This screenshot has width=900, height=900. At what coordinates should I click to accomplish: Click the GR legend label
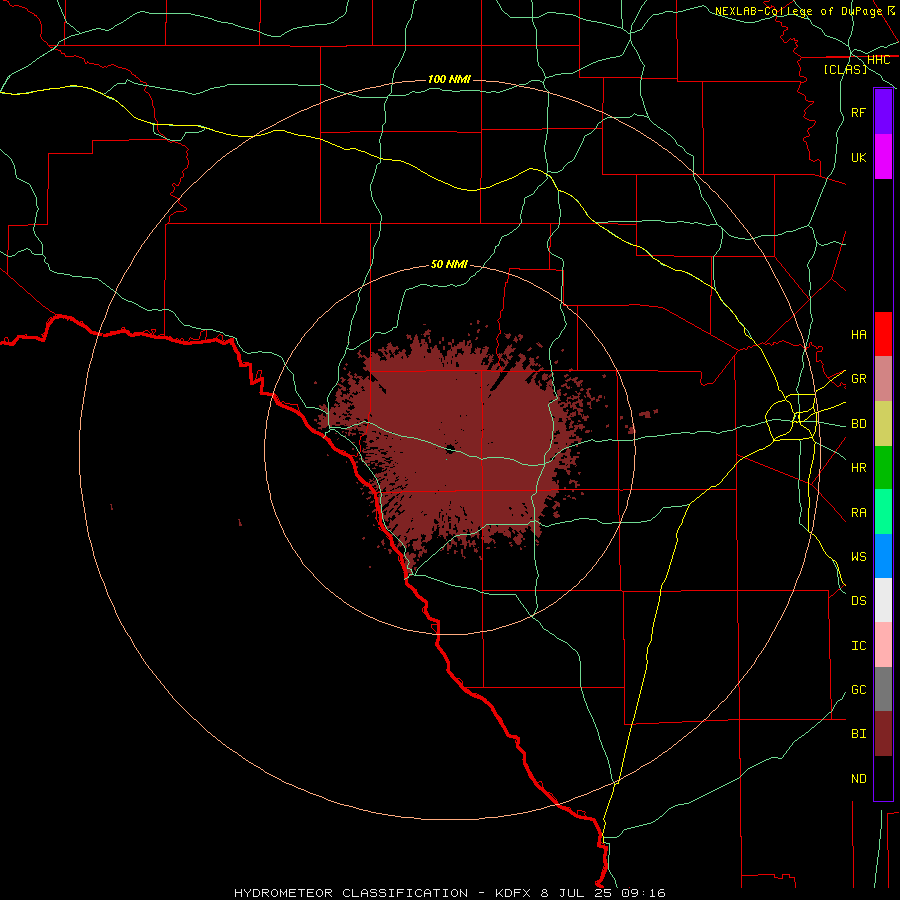[x=858, y=379]
